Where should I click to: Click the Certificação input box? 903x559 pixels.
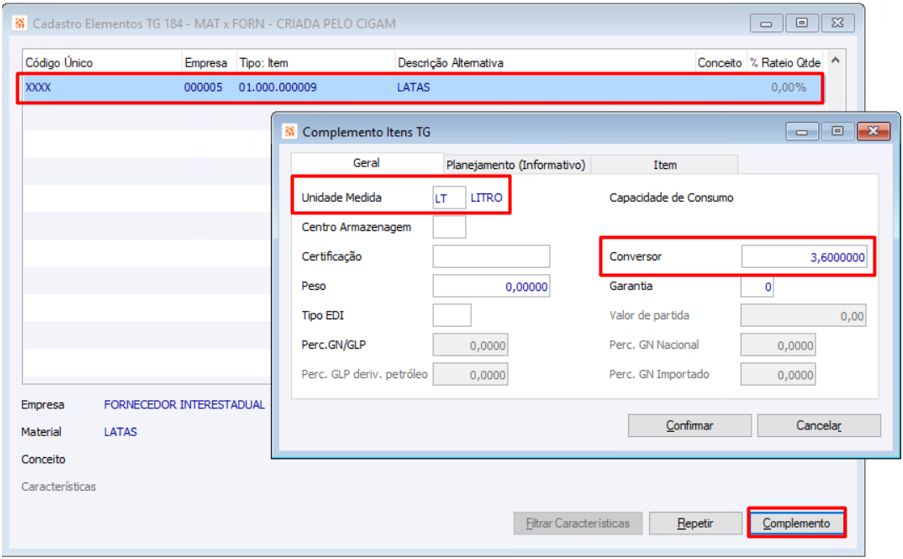491,257
